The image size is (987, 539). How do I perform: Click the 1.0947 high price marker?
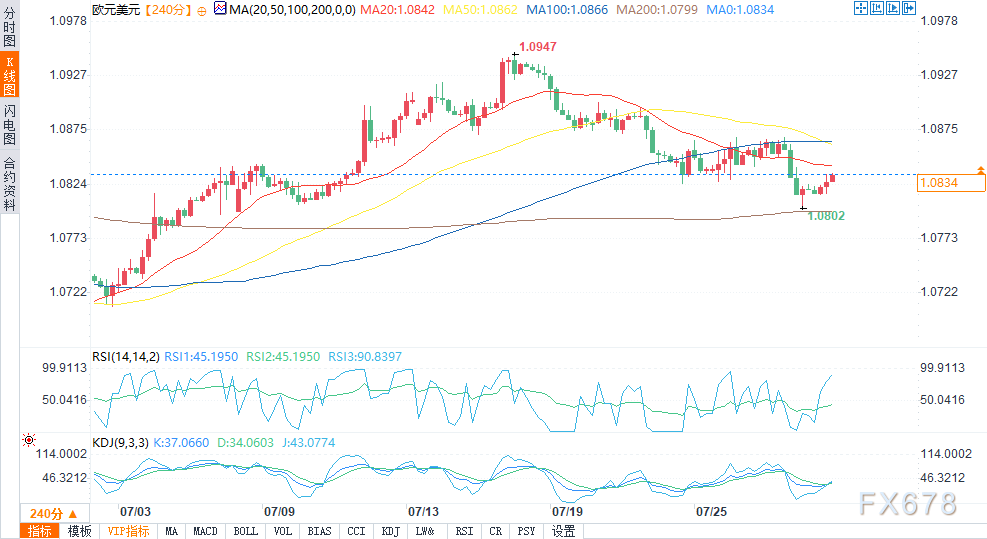(538, 47)
